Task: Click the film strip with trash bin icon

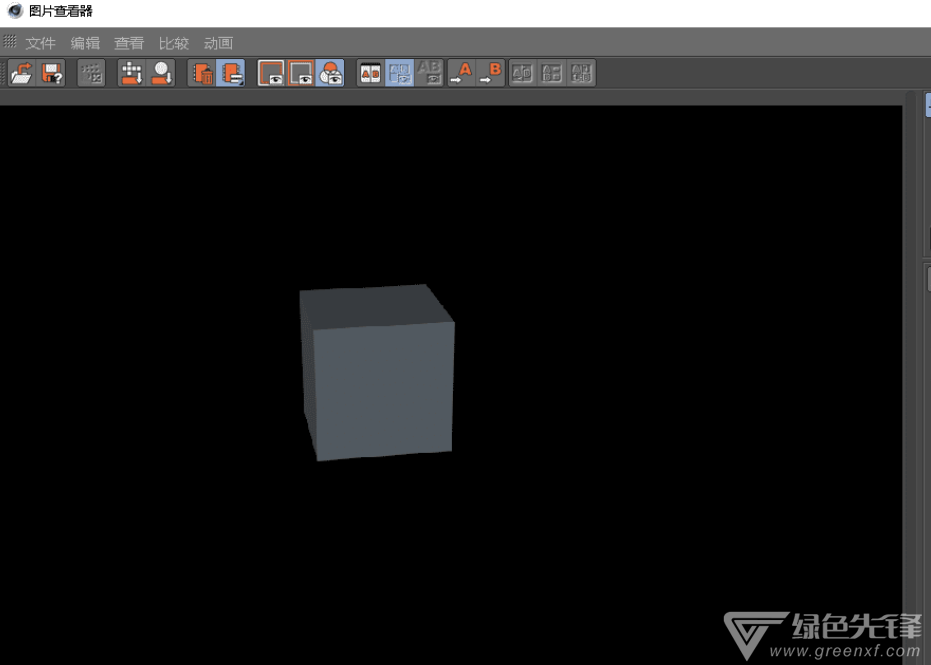Action: (203, 73)
